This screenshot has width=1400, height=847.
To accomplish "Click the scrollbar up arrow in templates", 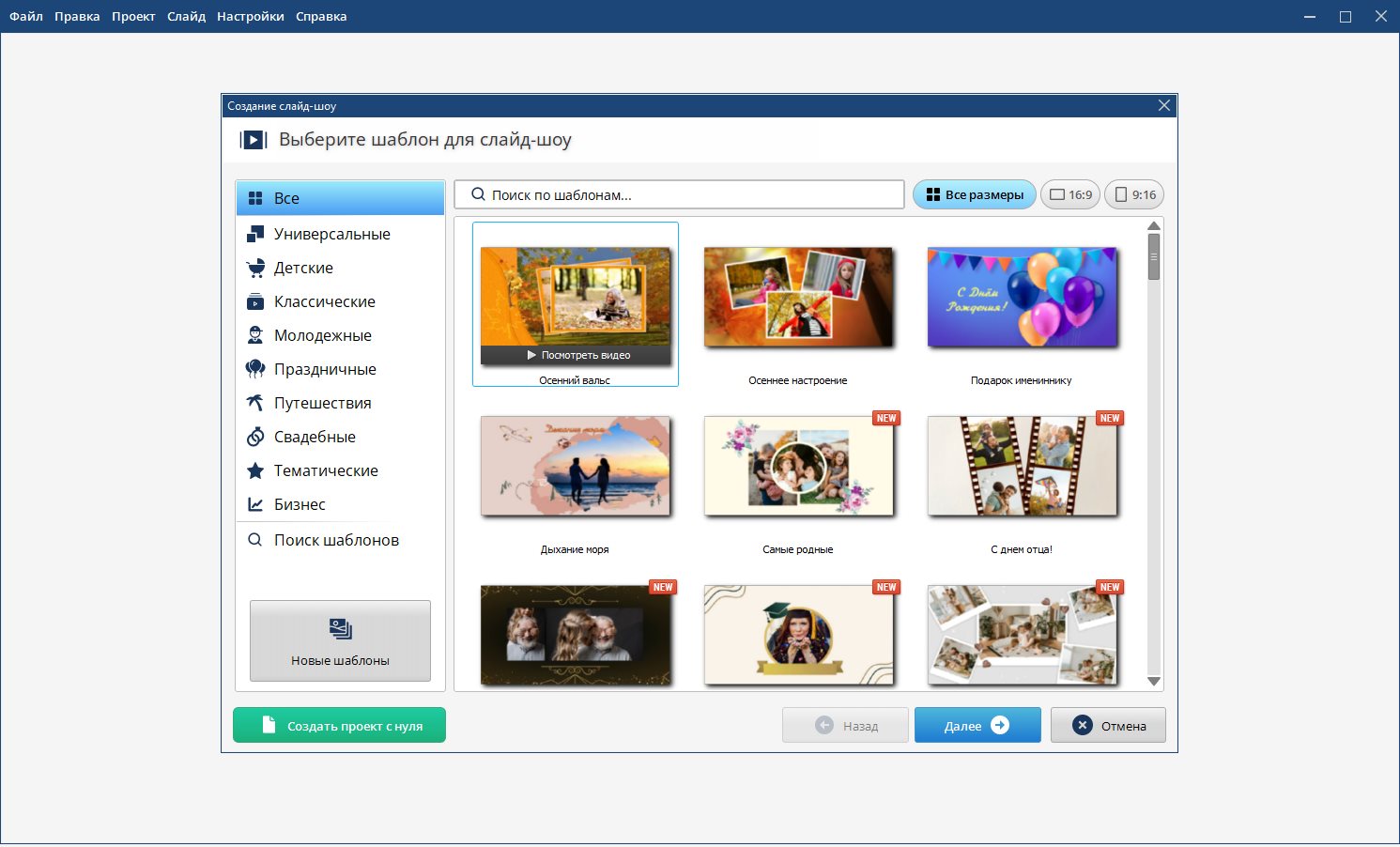I will (1154, 226).
